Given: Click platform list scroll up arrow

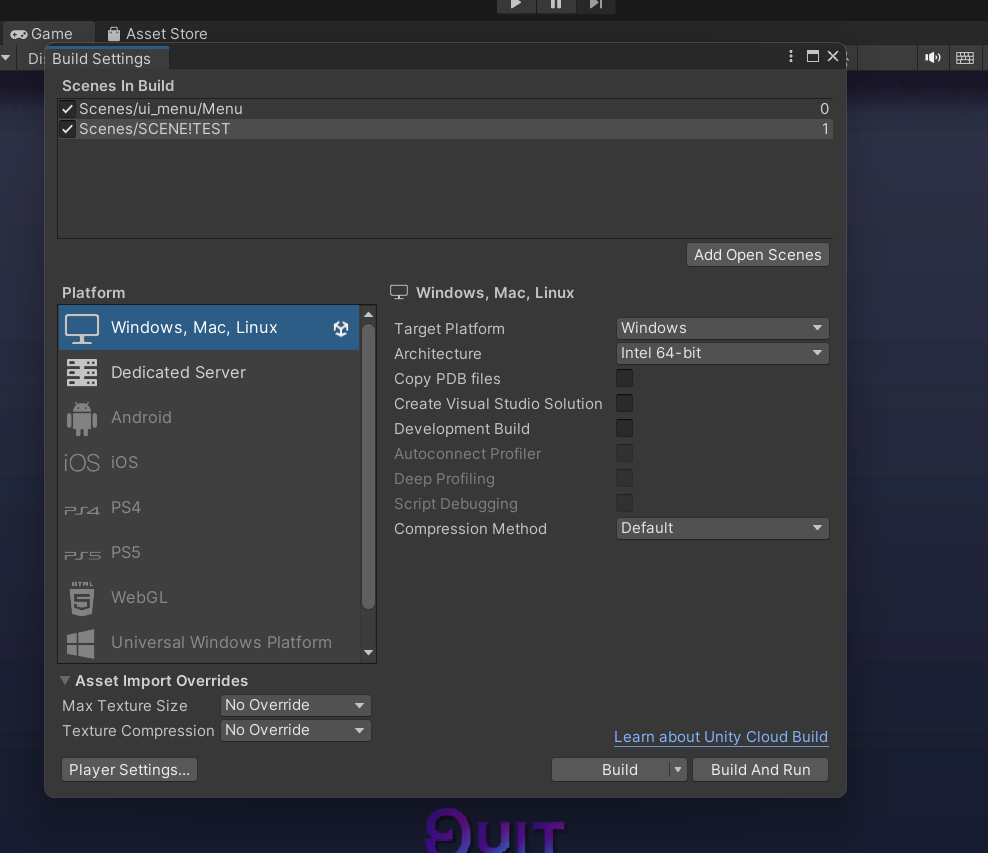Looking at the screenshot, I should point(369,314).
